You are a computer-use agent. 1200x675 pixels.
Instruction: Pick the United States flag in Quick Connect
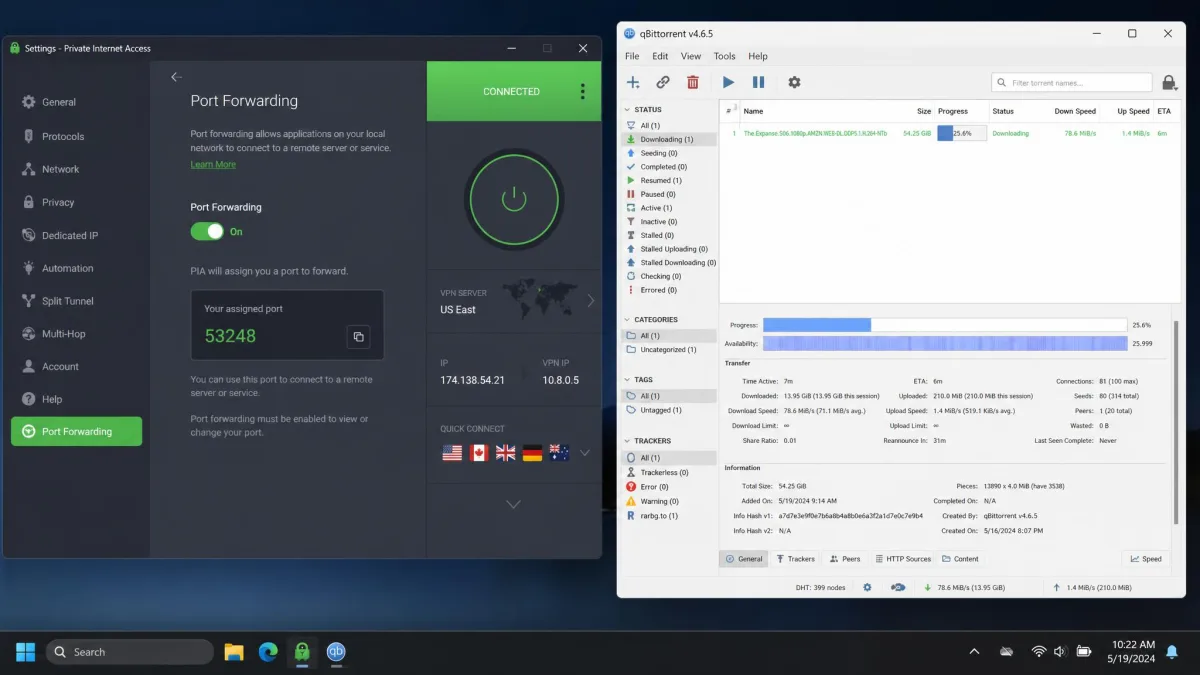point(452,453)
